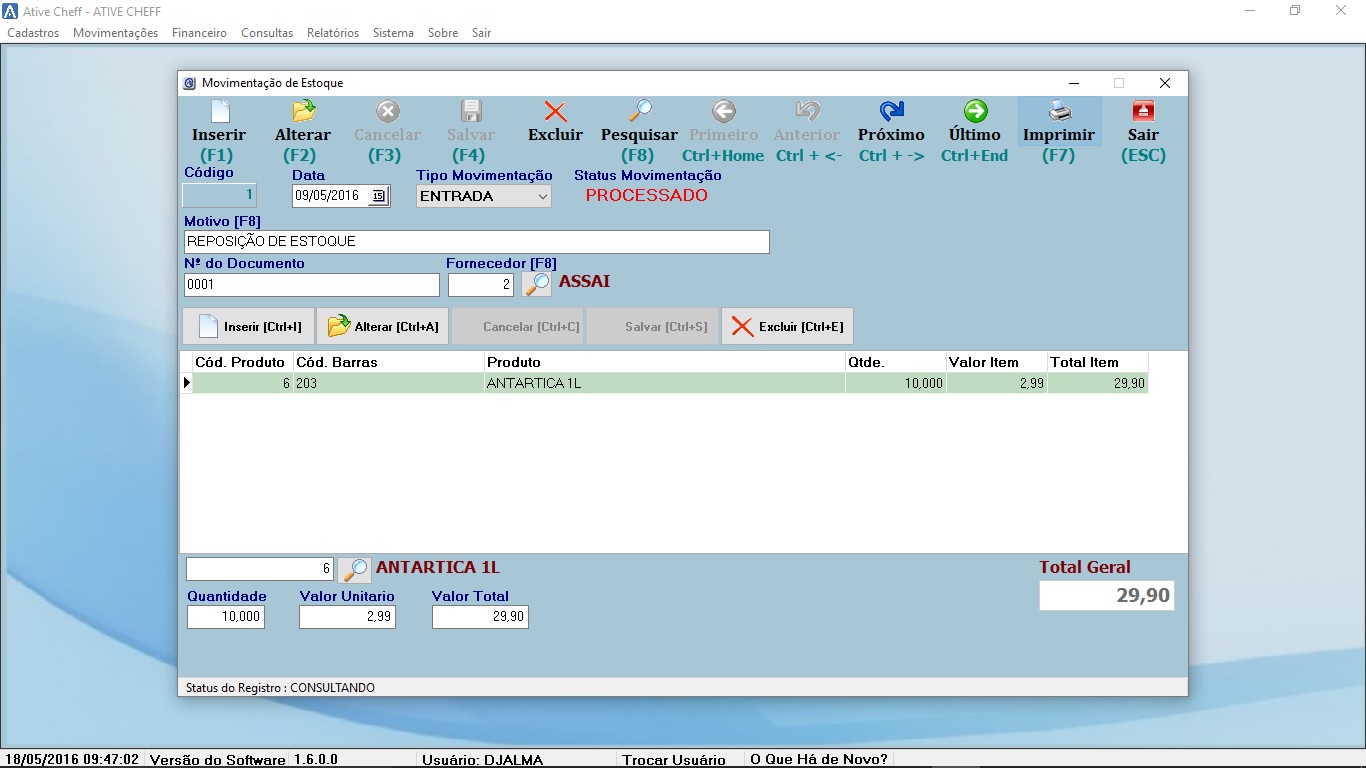This screenshot has height=768, width=1366.
Task: Go to Primeiro record arrow icon
Action: pyautogui.click(x=723, y=110)
